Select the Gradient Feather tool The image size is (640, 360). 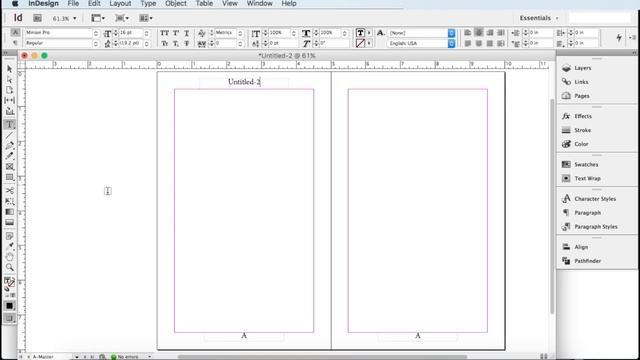coord(10,222)
